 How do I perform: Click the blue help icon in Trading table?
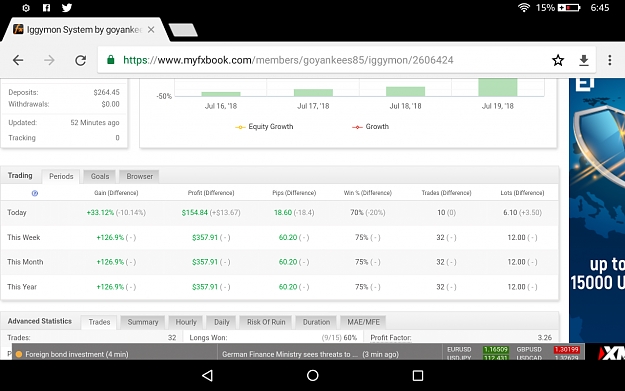click(35, 193)
